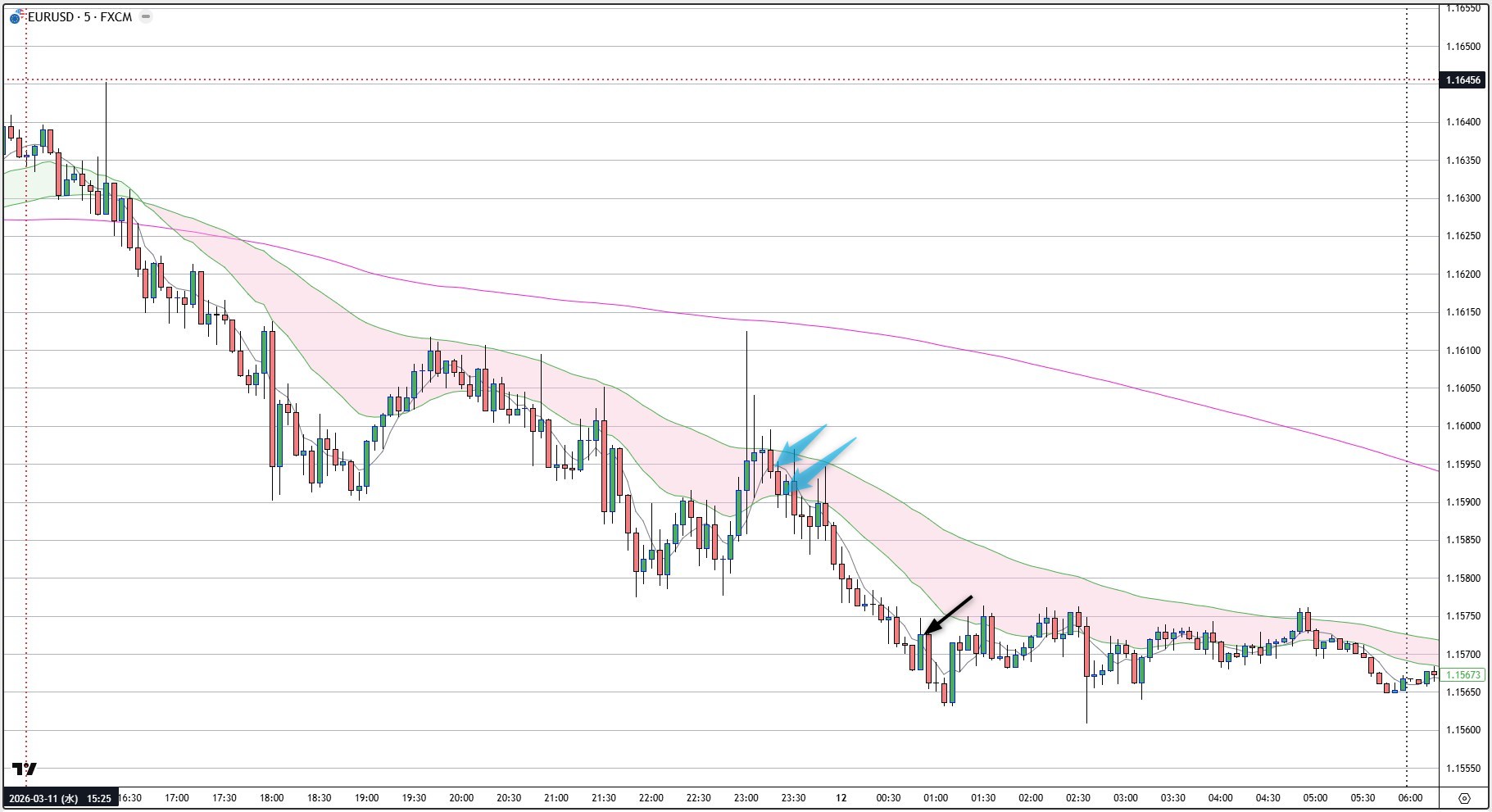Viewport: 1492px width, 812px height.
Task: Click the 00:30 label on the time axis
Action: pos(891,797)
